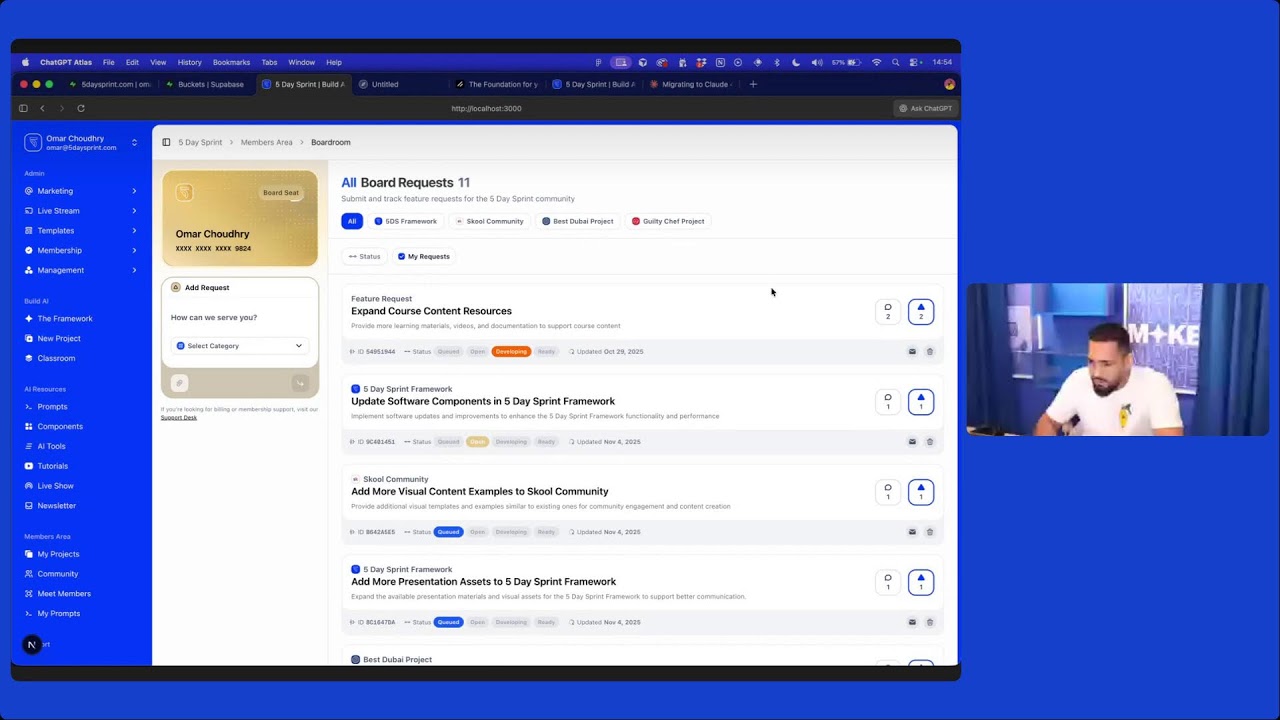Click the gold Board Seat member card
The width and height of the screenshot is (1280, 720).
(240, 219)
